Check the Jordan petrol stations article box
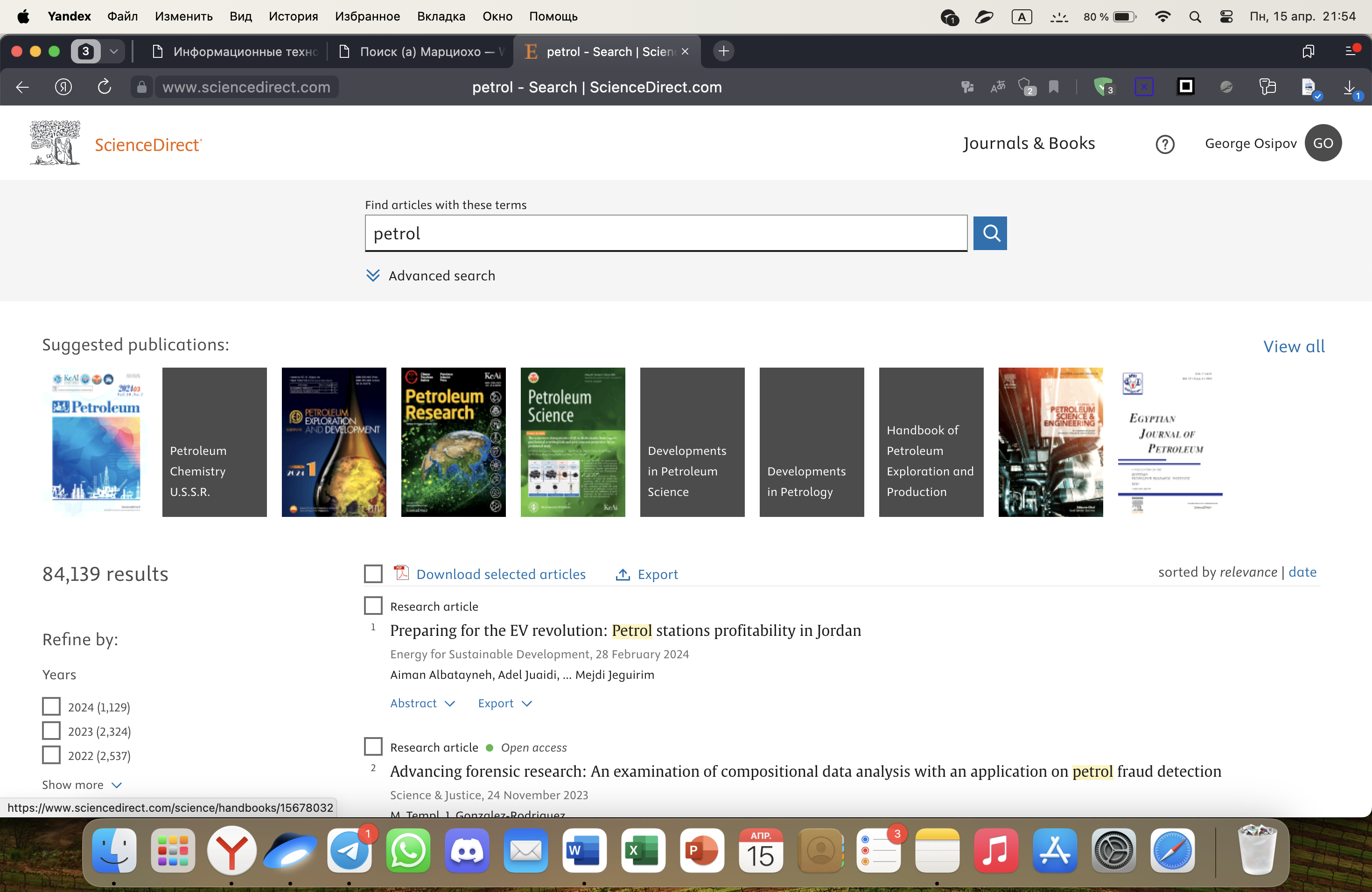Image resolution: width=1372 pixels, height=892 pixels. pos(373,606)
